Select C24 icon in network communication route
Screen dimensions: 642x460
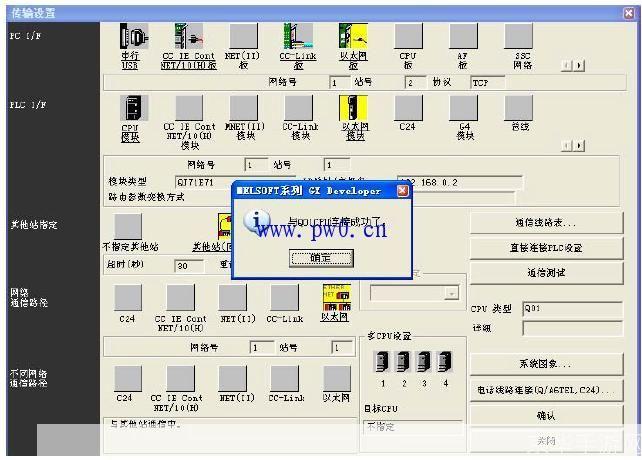click(x=128, y=298)
